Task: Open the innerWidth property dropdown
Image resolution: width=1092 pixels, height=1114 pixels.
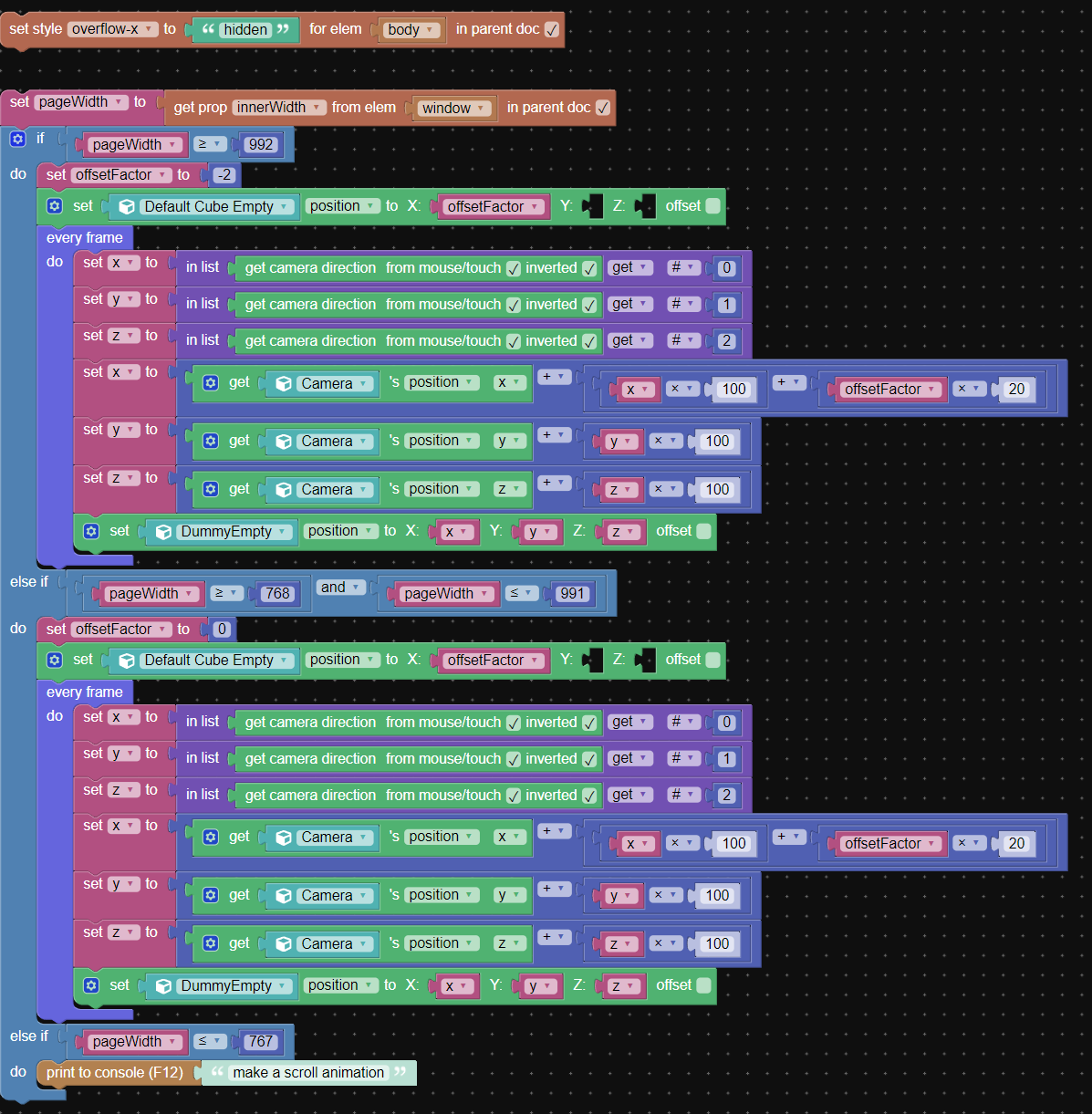Action: (279, 108)
